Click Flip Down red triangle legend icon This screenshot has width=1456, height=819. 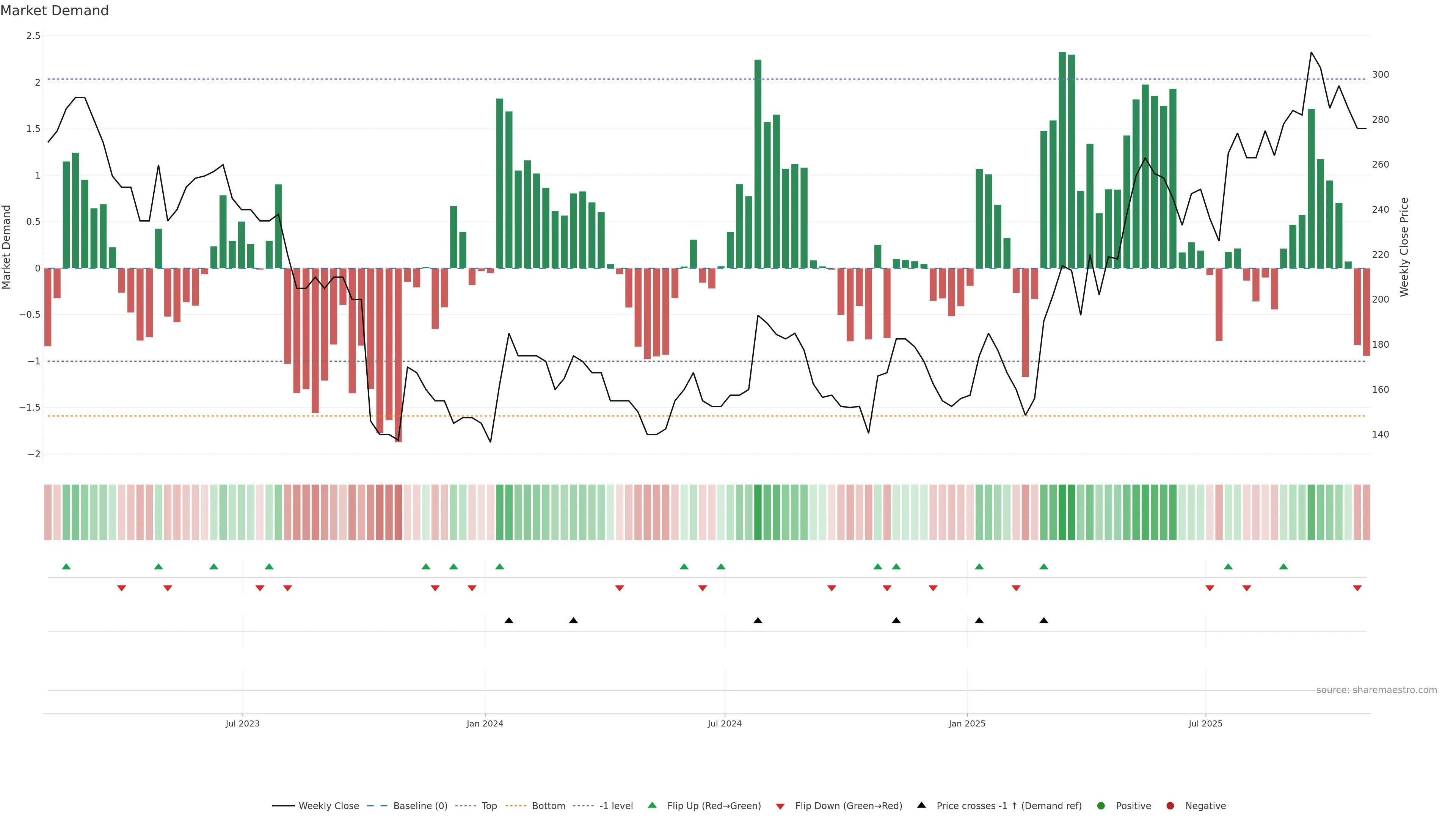tap(780, 806)
